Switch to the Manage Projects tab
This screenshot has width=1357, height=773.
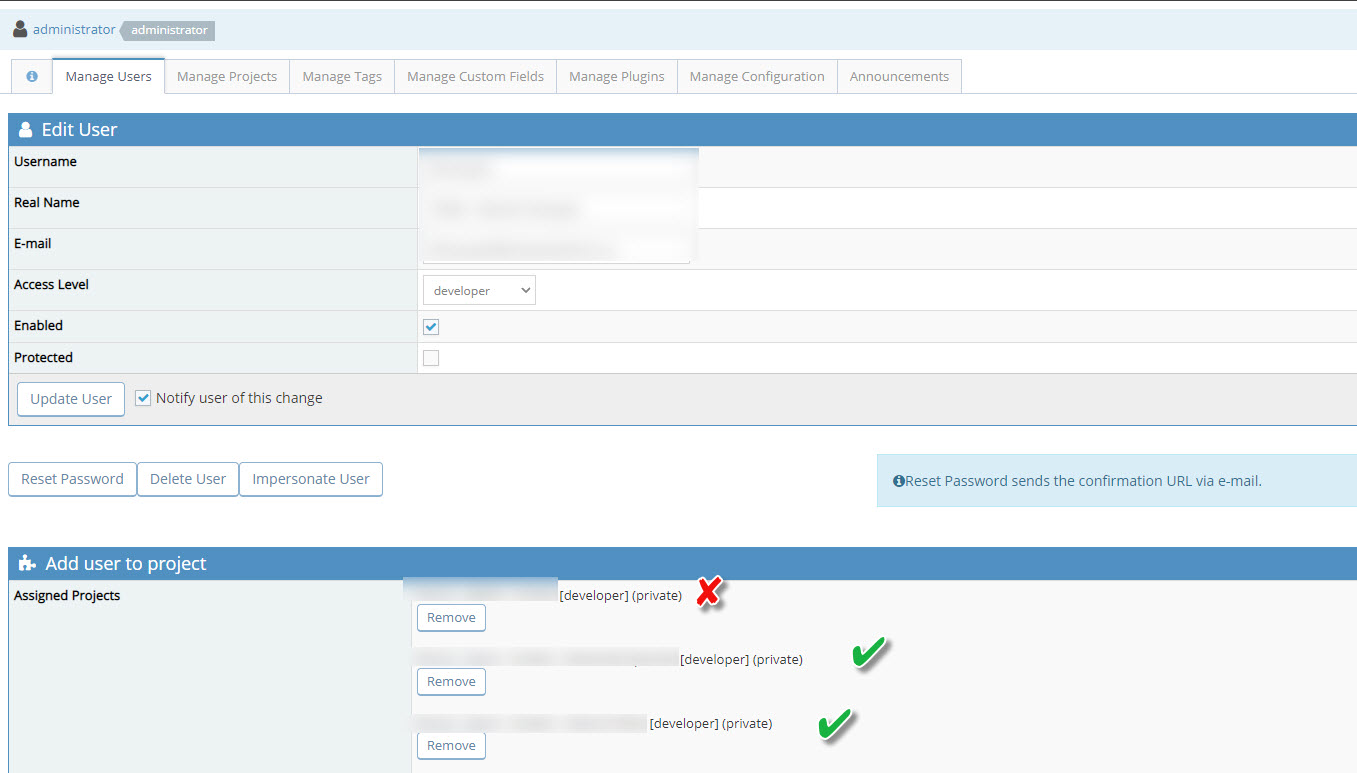227,76
